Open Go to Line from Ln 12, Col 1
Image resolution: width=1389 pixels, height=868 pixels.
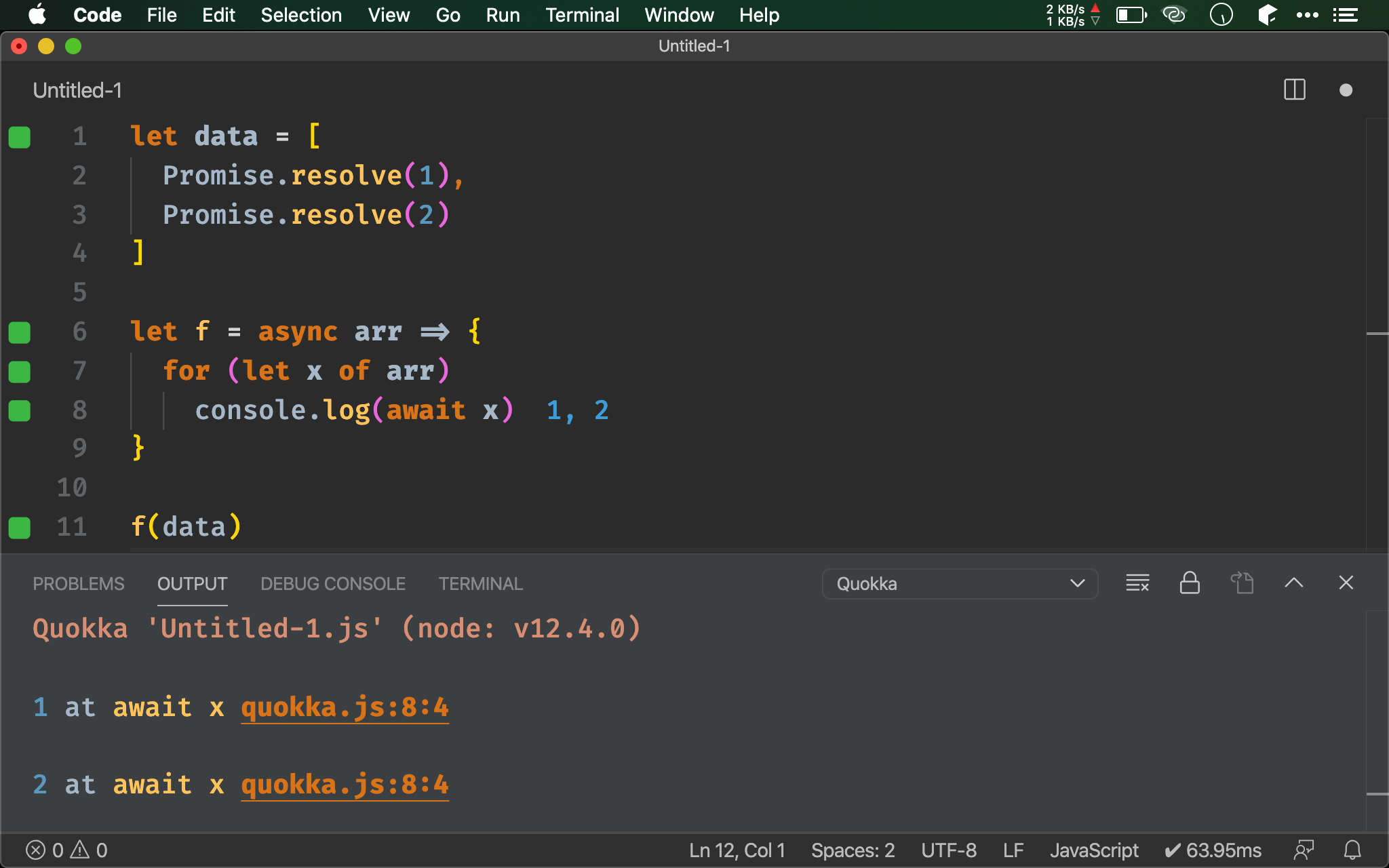[x=737, y=850]
